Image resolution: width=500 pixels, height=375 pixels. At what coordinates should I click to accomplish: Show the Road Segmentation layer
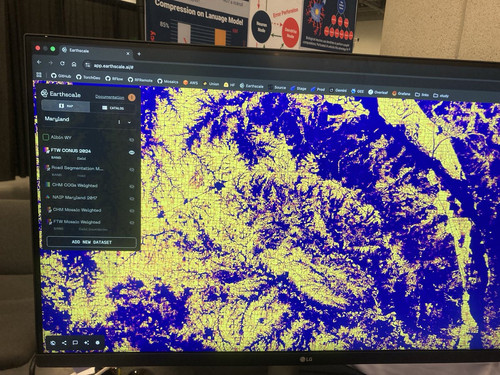132,170
